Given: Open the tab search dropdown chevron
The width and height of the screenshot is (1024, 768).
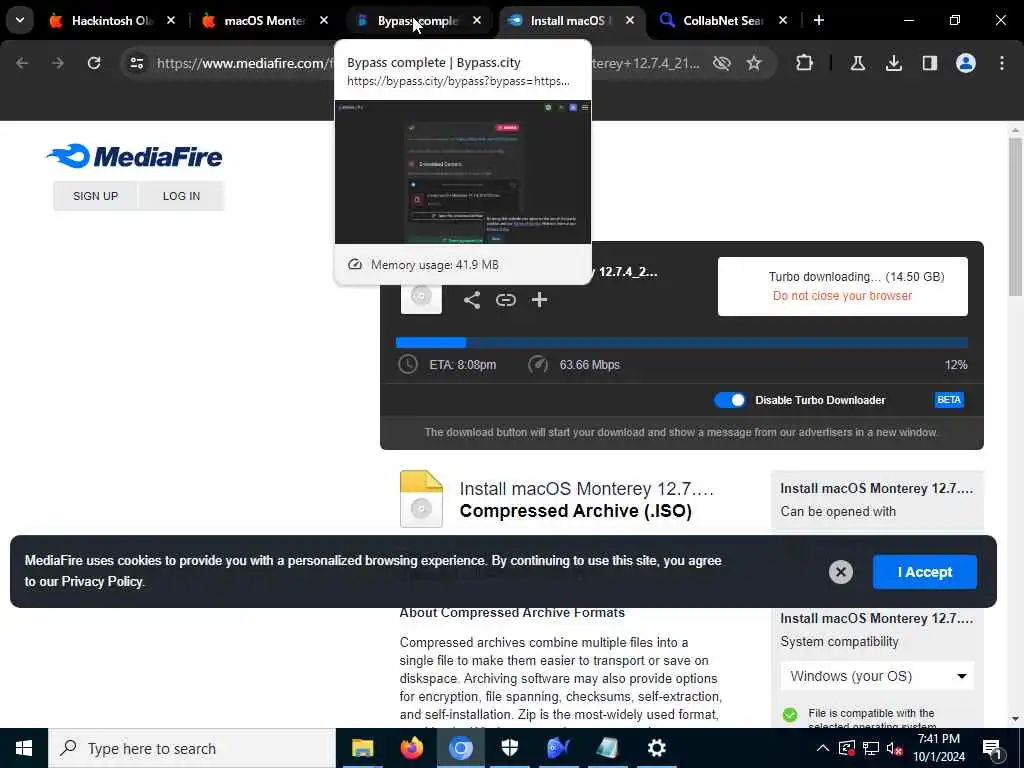Looking at the screenshot, I should (x=20, y=20).
